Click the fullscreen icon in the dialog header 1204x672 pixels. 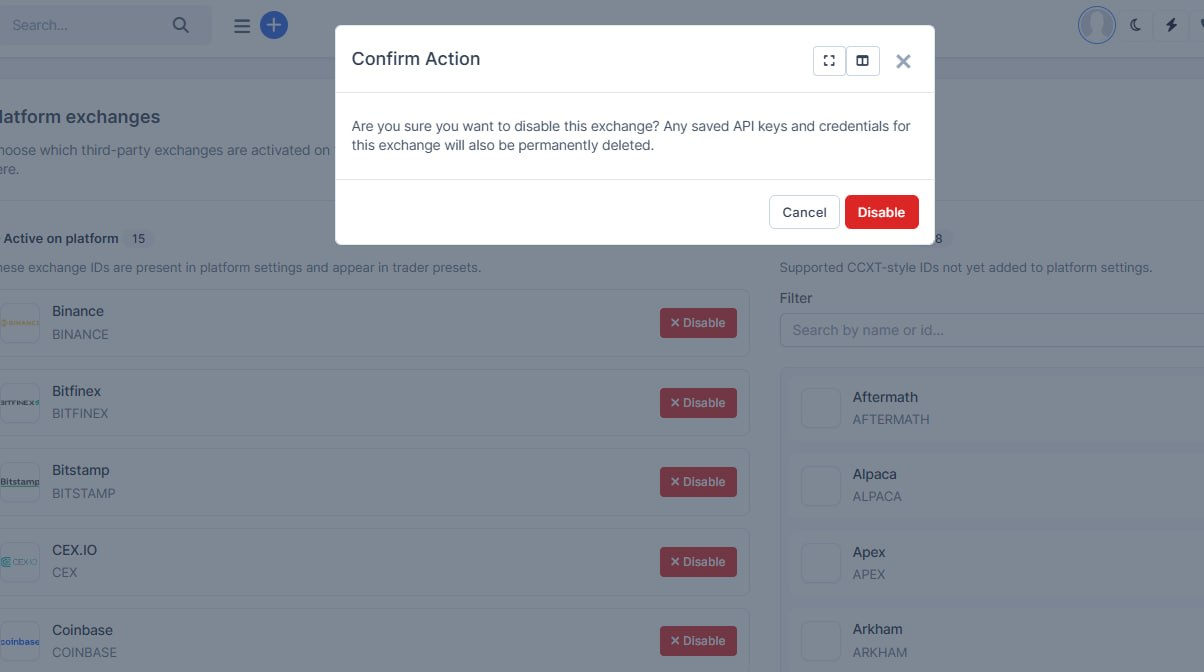coord(829,61)
